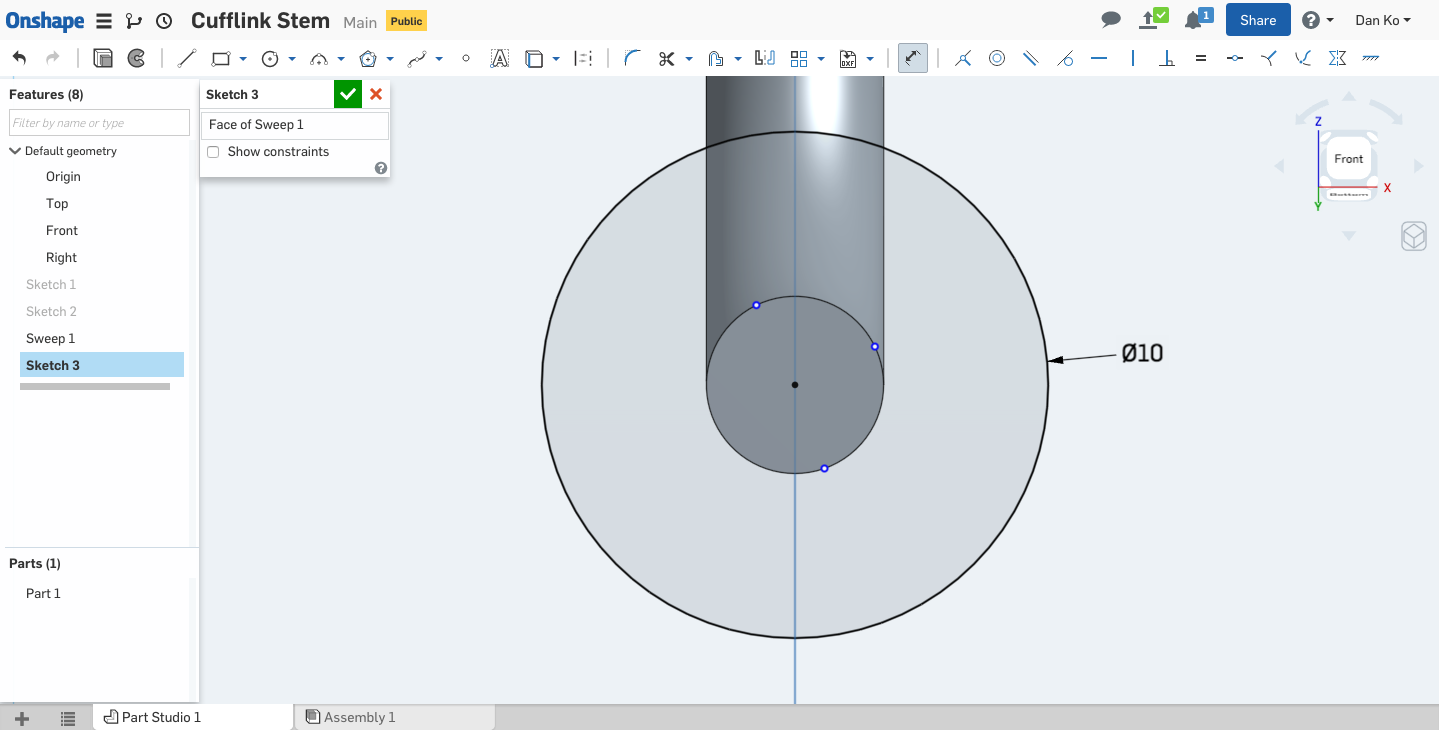
Task: Apply the Perpendicular constraint
Action: (x=1166, y=59)
